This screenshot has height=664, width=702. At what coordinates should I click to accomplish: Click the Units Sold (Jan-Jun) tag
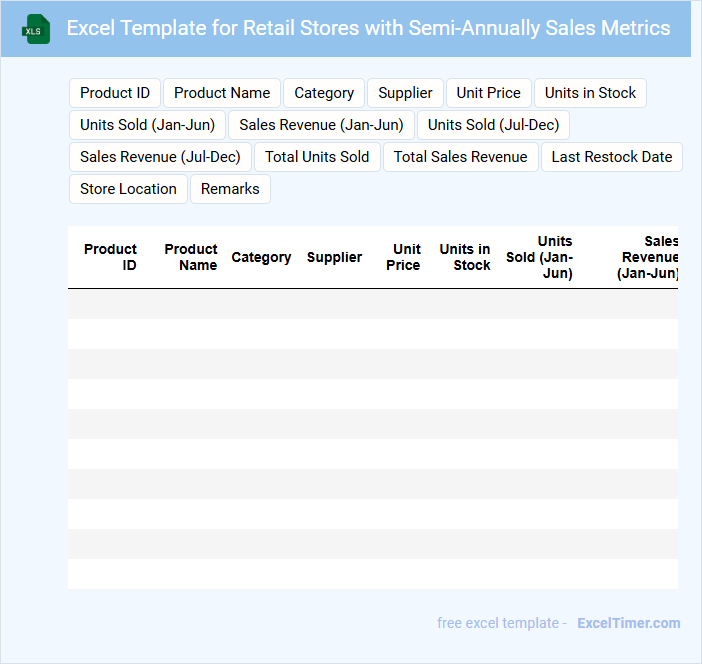point(148,125)
